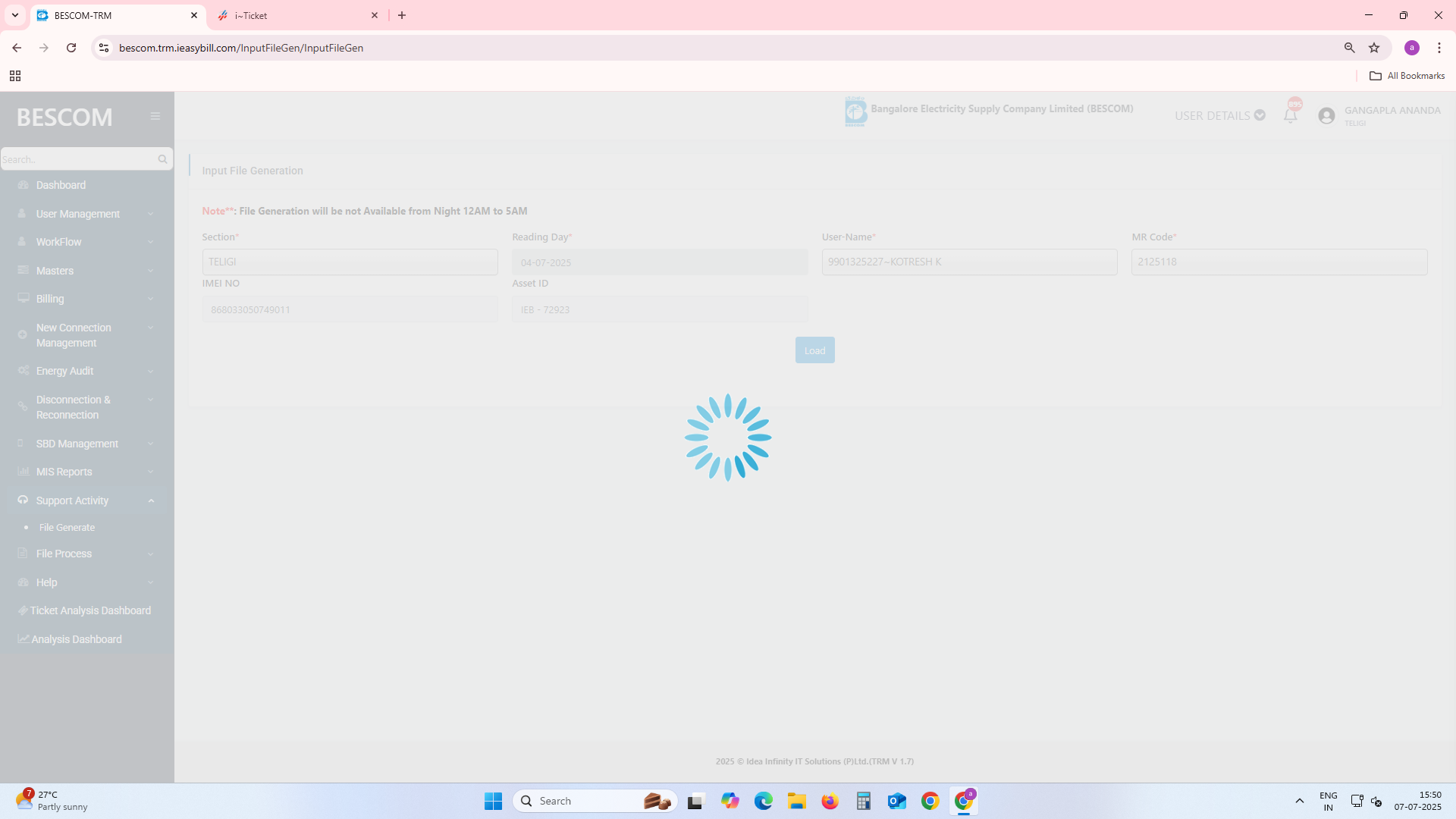Screen dimensions: 1456x819
Task: Expand WorkFlow menu
Action: (87, 242)
